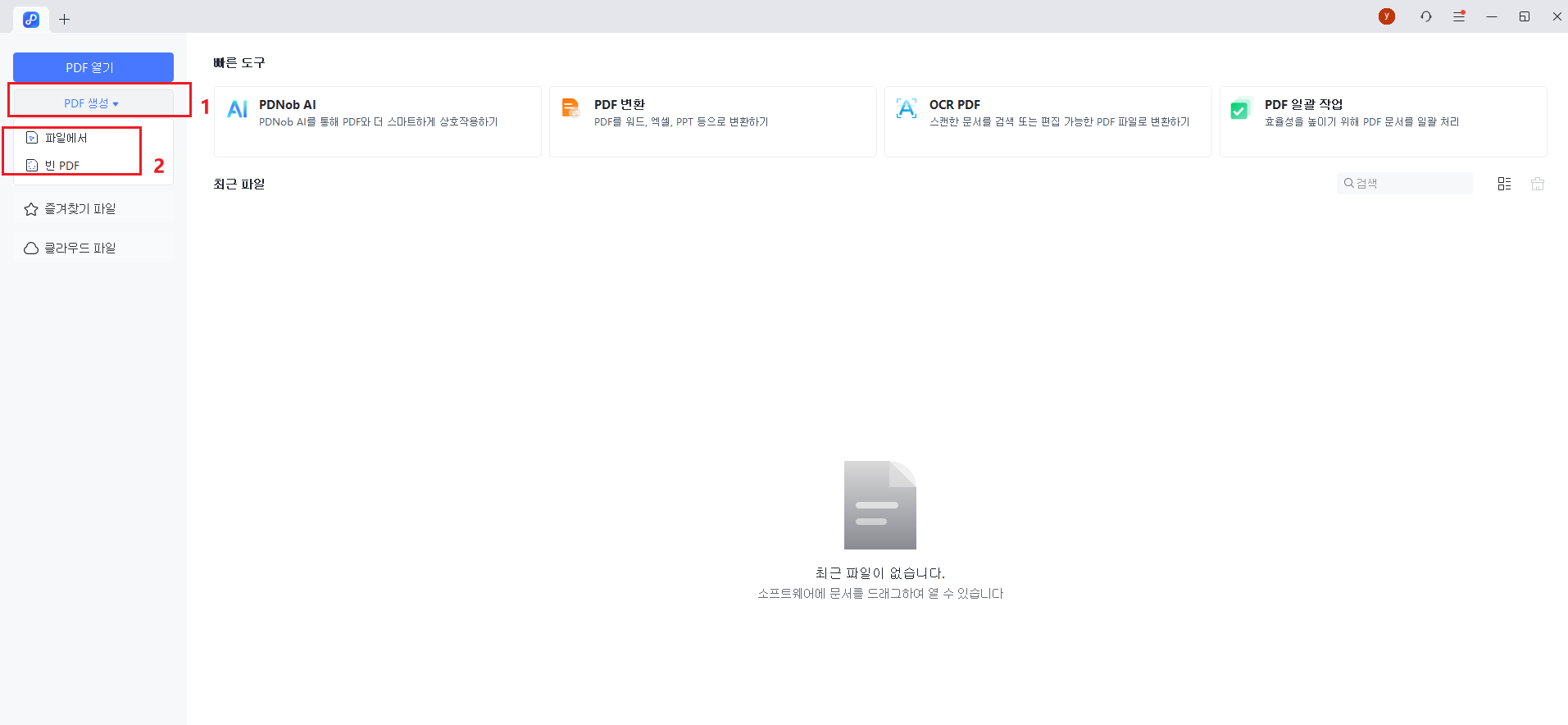
Task: Click the refresh update icon in title bar
Action: click(x=1426, y=16)
